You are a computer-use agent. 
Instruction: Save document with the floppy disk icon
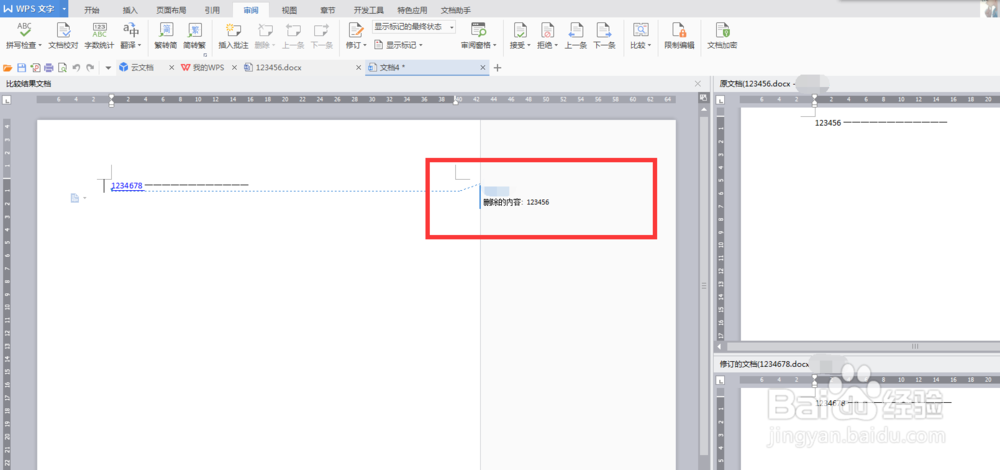click(22, 68)
